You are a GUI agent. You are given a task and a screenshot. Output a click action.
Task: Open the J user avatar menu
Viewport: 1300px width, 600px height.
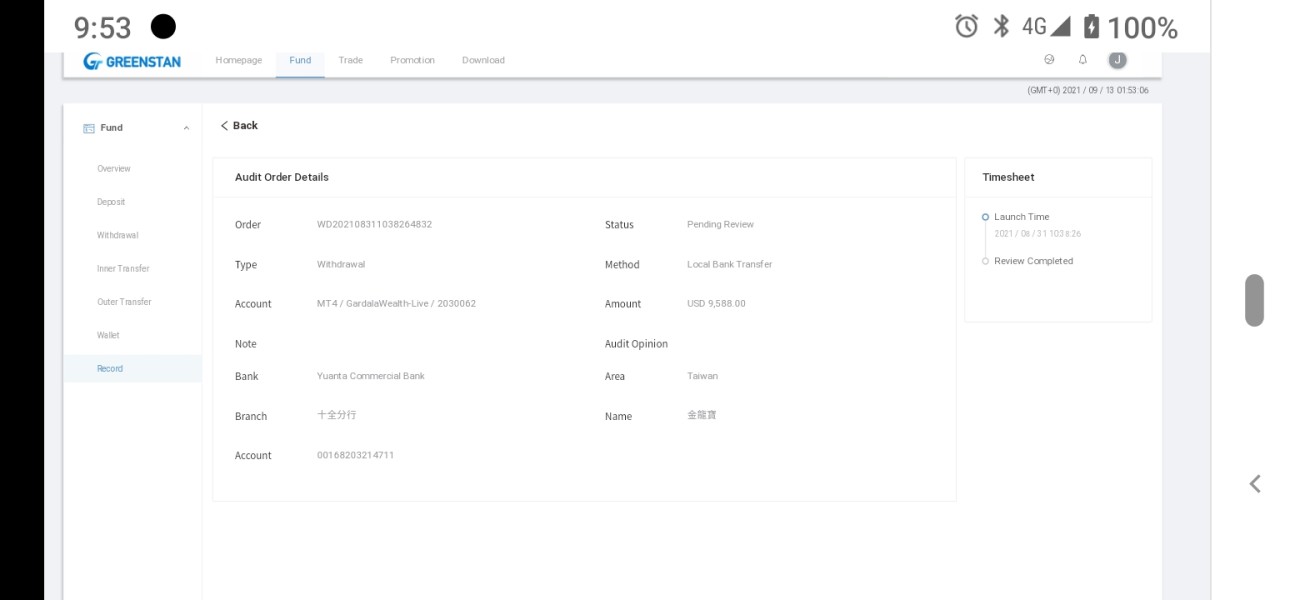[x=1117, y=60]
